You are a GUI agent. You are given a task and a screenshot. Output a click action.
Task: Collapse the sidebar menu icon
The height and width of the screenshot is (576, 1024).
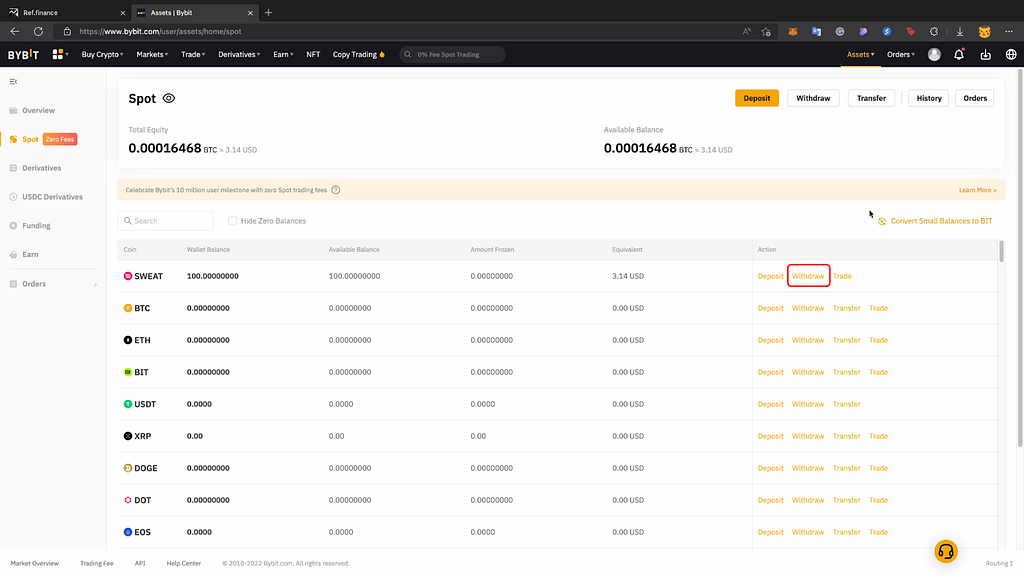[x=13, y=82]
